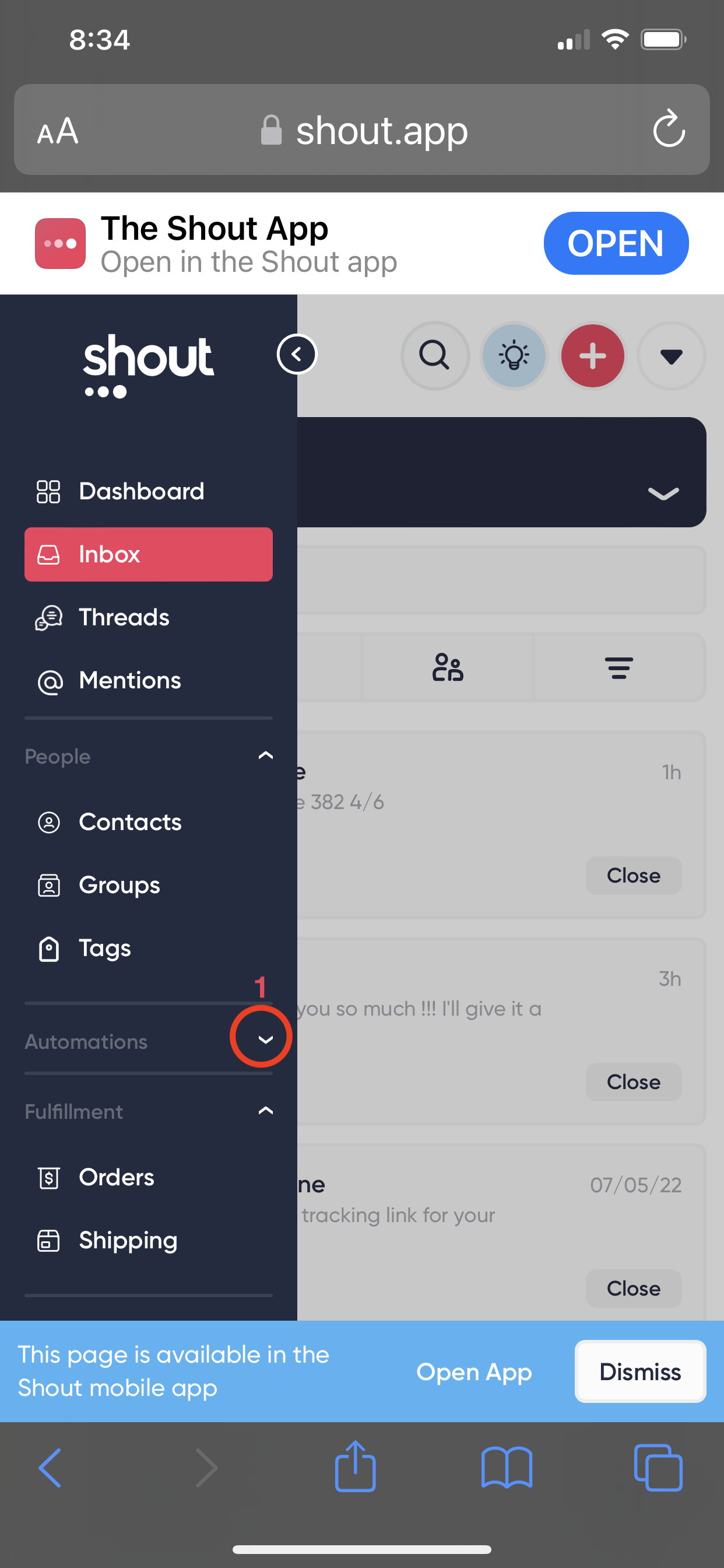Open the top-right caret dropdown
Viewport: 724px width, 1568px height.
coord(671,355)
